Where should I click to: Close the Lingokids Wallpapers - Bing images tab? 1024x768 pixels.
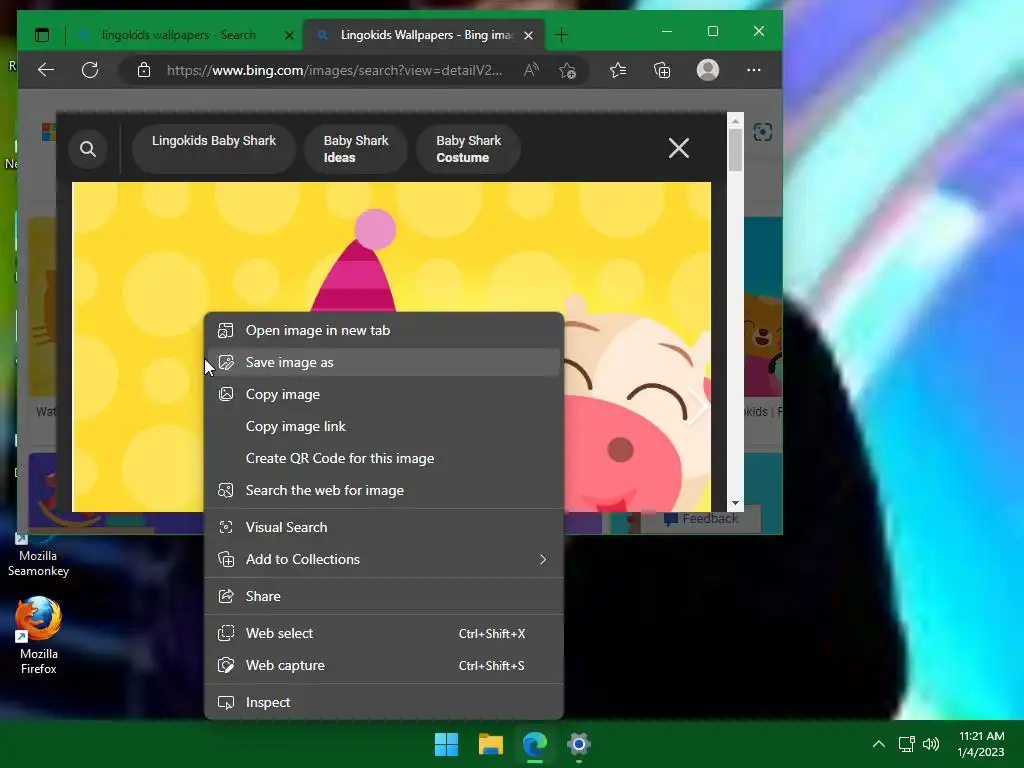coord(528,35)
